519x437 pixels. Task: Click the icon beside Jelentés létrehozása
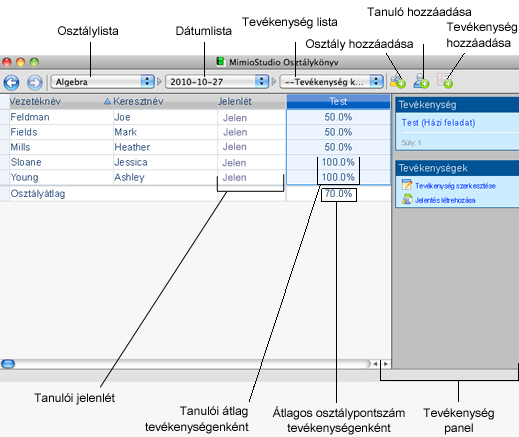[407, 199]
